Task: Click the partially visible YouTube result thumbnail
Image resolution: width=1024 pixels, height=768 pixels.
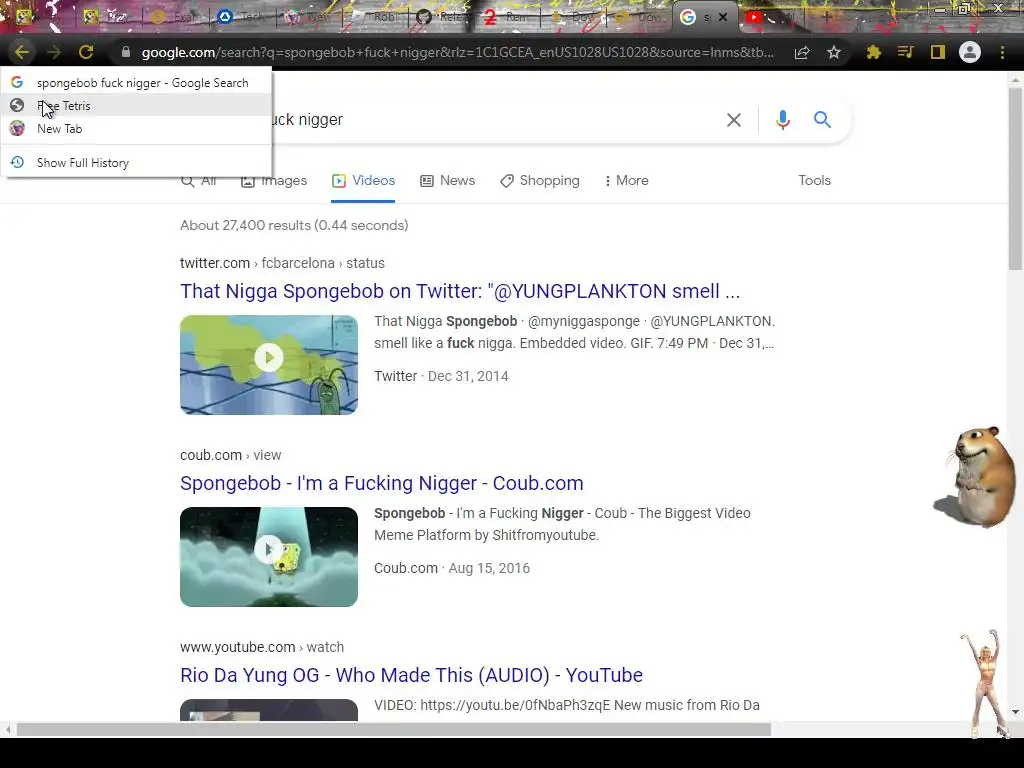Action: pos(268,710)
